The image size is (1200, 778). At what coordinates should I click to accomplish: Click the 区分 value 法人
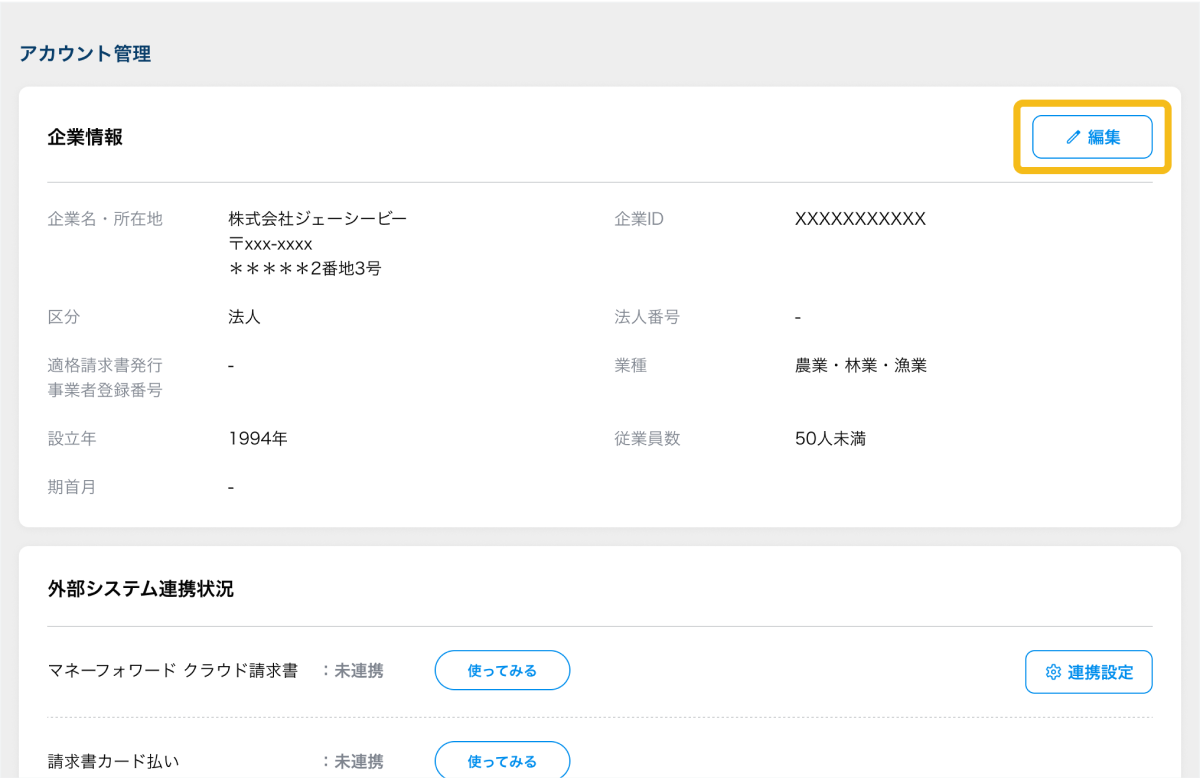click(x=244, y=317)
